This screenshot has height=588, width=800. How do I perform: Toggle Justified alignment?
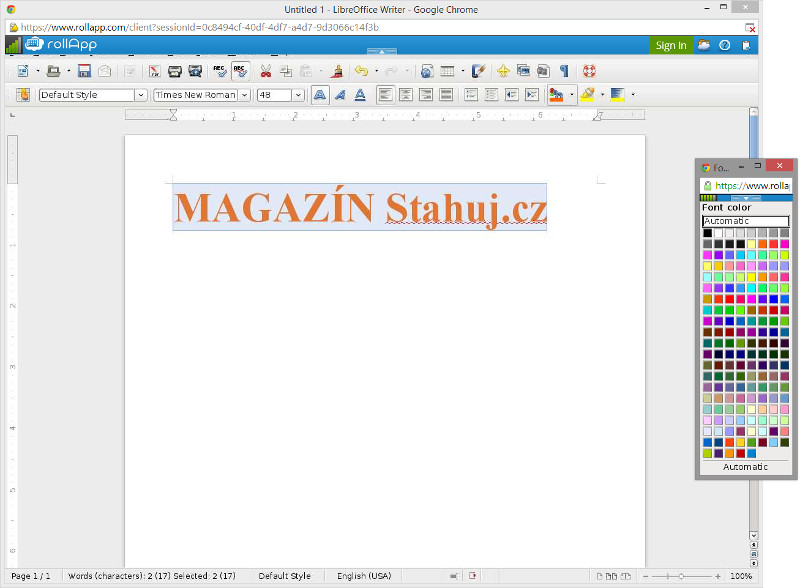446,95
